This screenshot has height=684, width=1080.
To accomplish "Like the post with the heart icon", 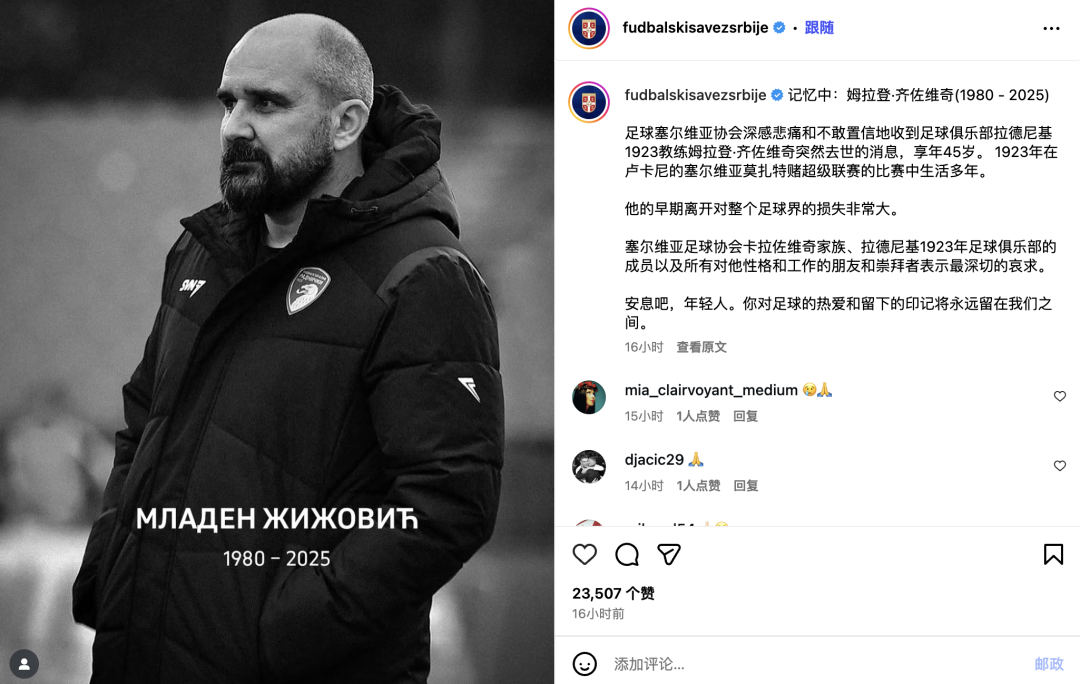I will click(584, 555).
